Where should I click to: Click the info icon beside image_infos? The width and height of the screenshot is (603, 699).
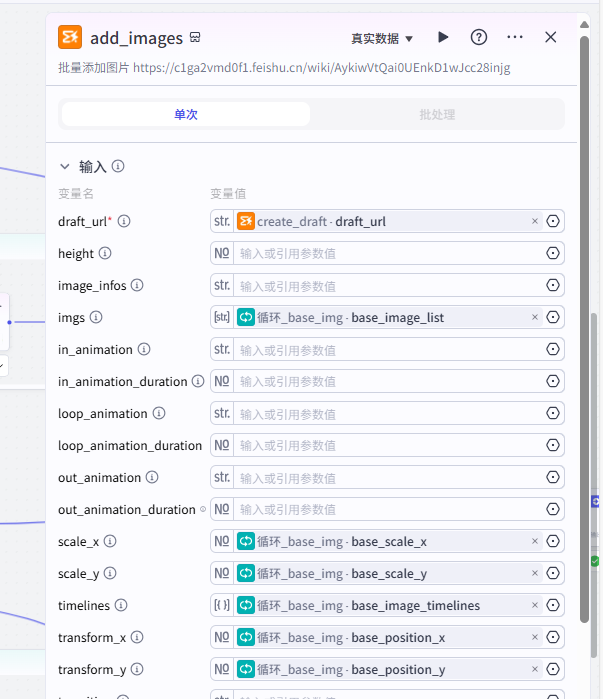[137, 286]
